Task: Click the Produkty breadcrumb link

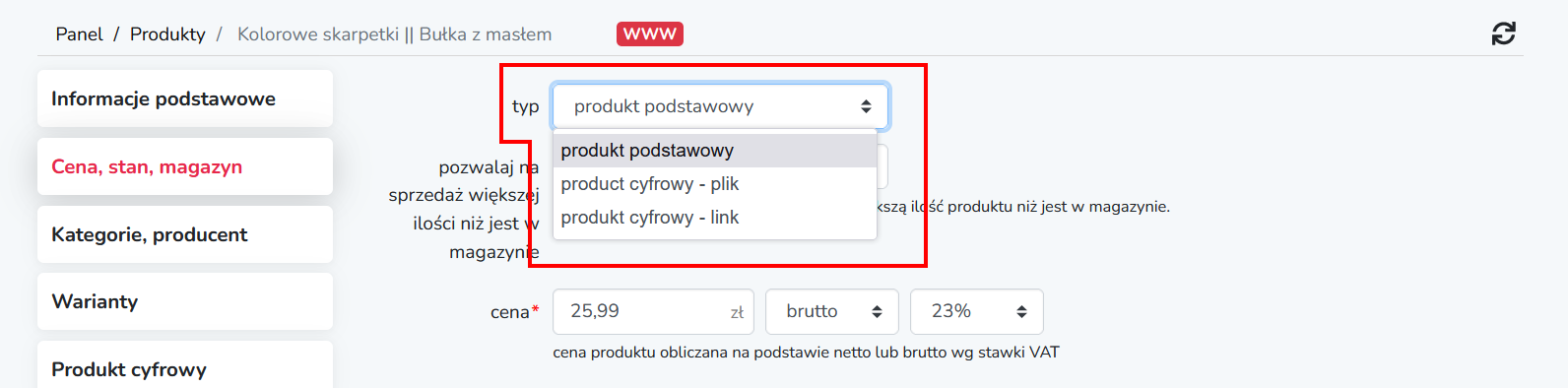Action: (167, 34)
